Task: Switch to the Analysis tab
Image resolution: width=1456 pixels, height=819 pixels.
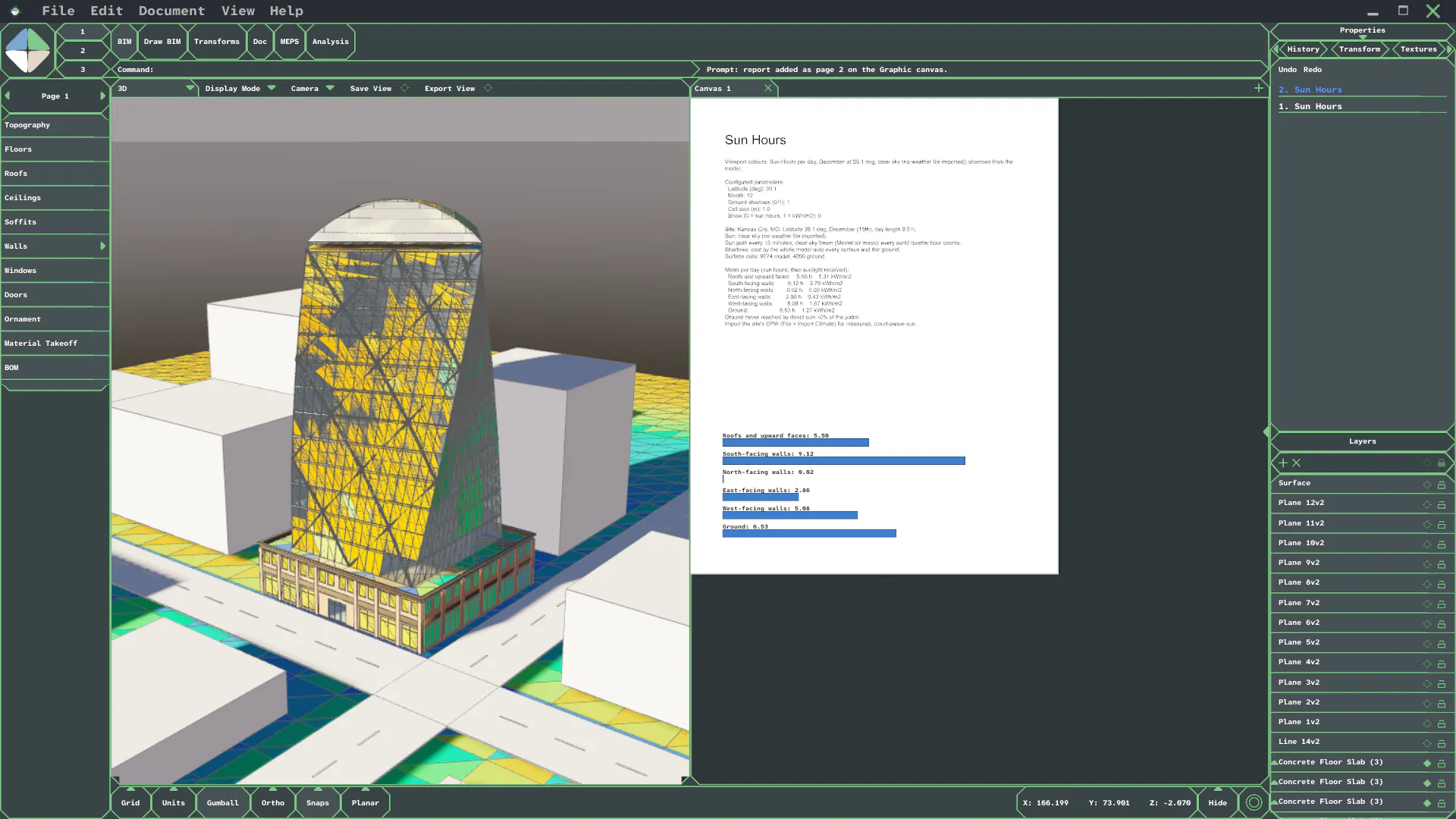Action: pos(331,42)
